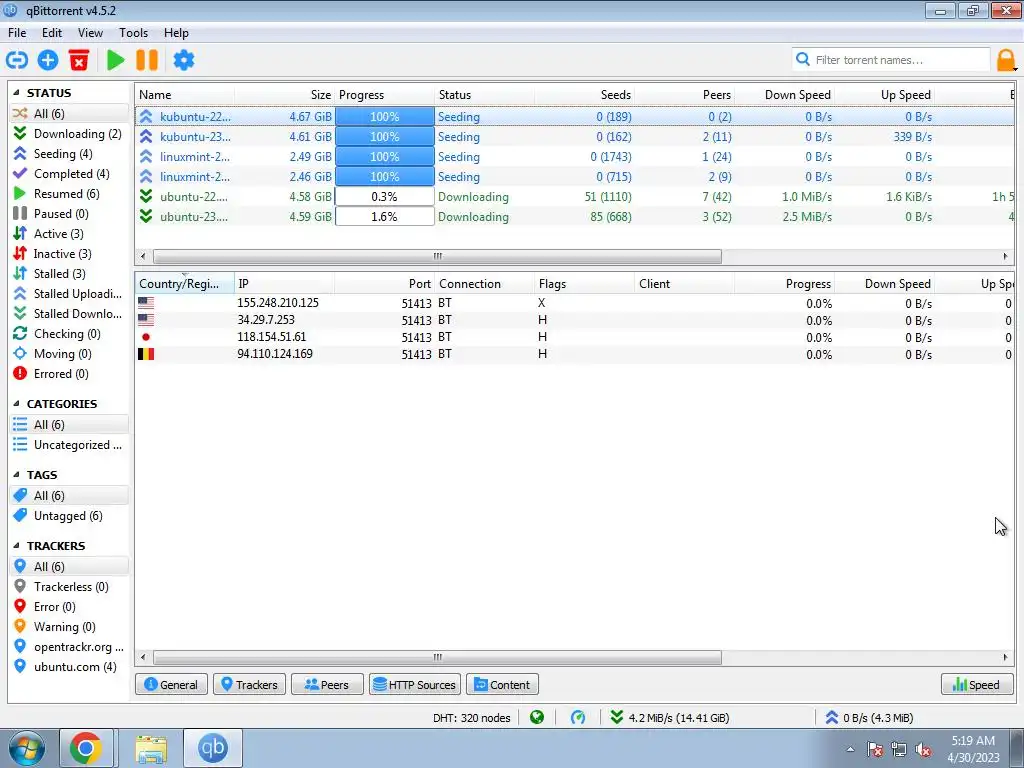The width and height of the screenshot is (1024, 768).
Task: Click the Add Torrent Link toolbar icon
Action: coord(17,60)
